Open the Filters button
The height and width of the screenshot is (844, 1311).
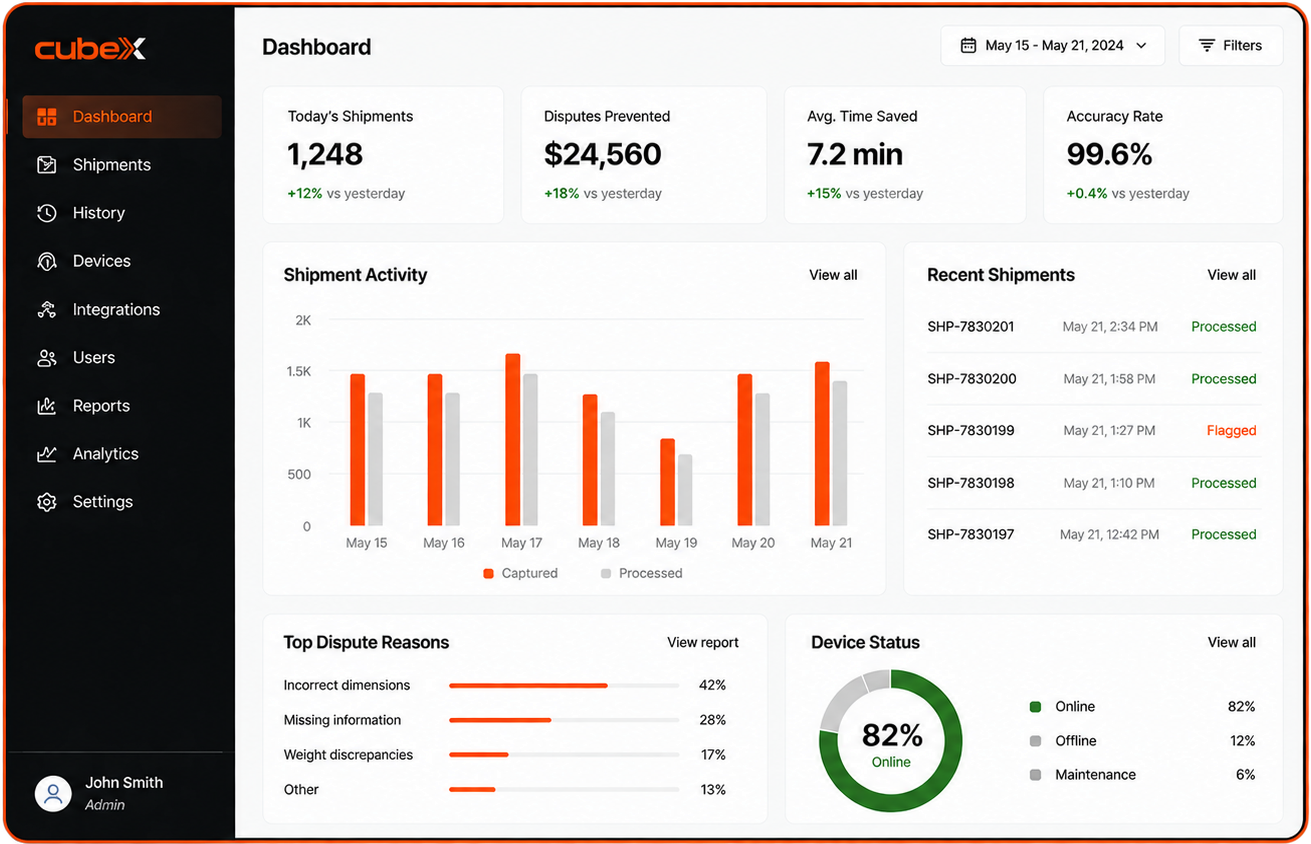click(1230, 46)
